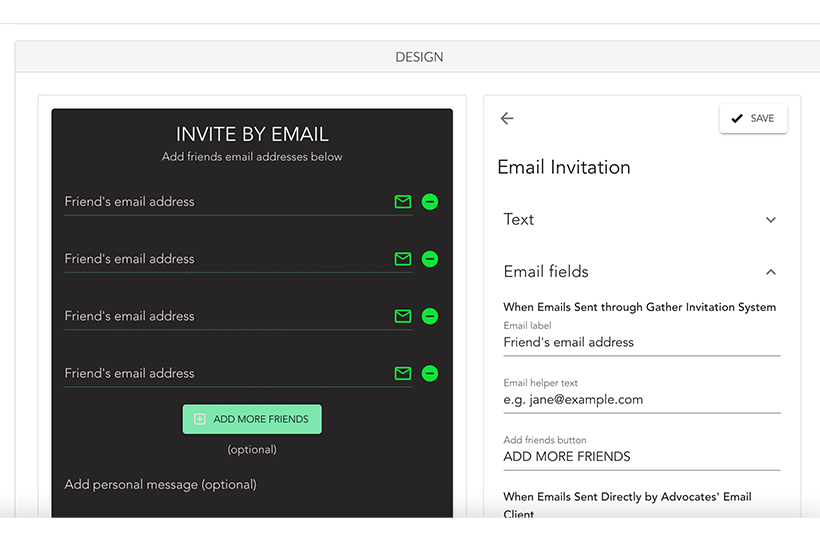Screen dimensions: 820x556
Task: Click the INVITE BY EMAIL heading
Action: coord(252,134)
